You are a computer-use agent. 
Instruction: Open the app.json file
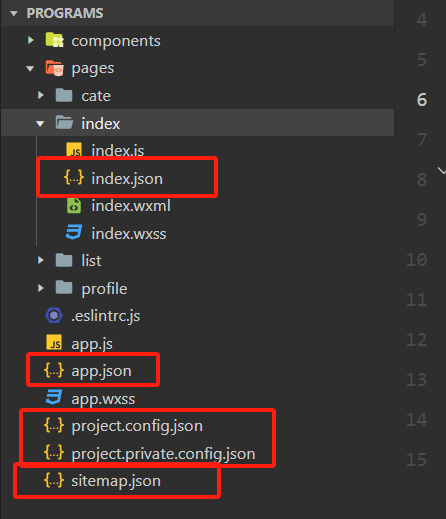tap(101, 371)
